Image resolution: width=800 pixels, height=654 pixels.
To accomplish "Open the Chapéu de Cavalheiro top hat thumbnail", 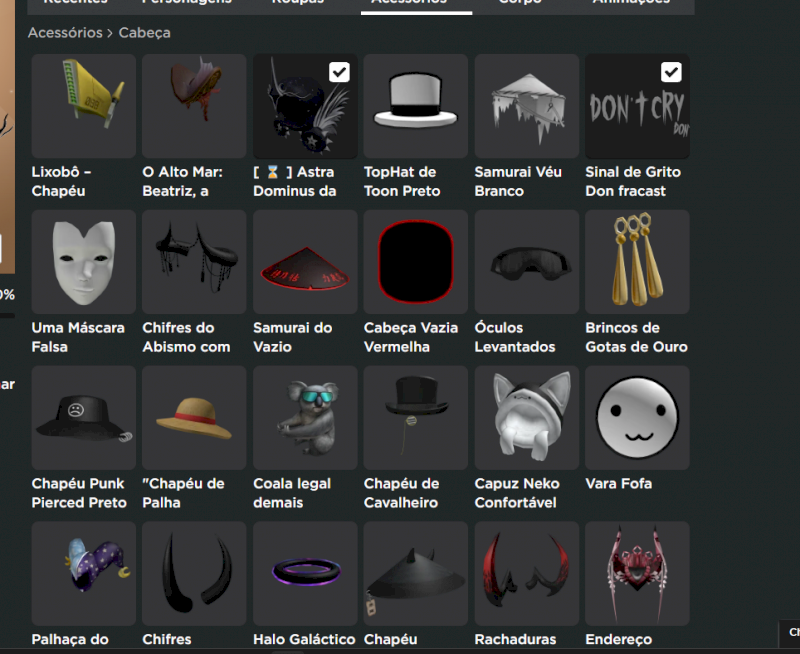I will 415,418.
